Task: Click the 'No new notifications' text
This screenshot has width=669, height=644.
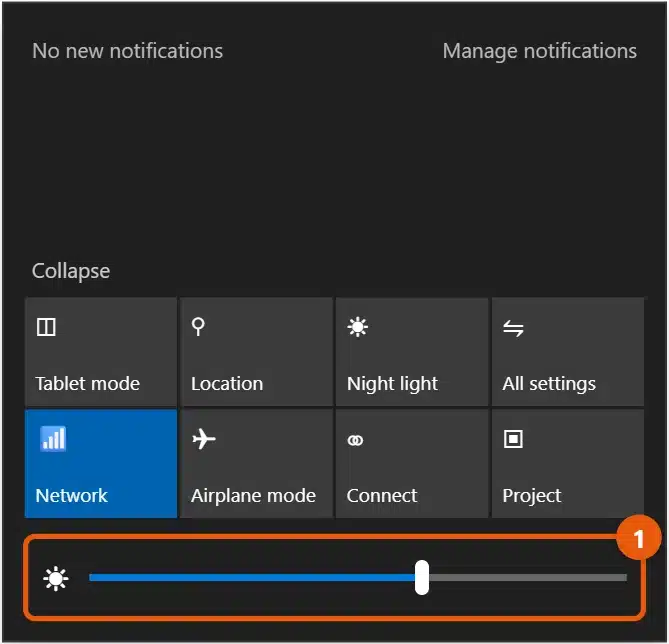Action: [x=128, y=51]
